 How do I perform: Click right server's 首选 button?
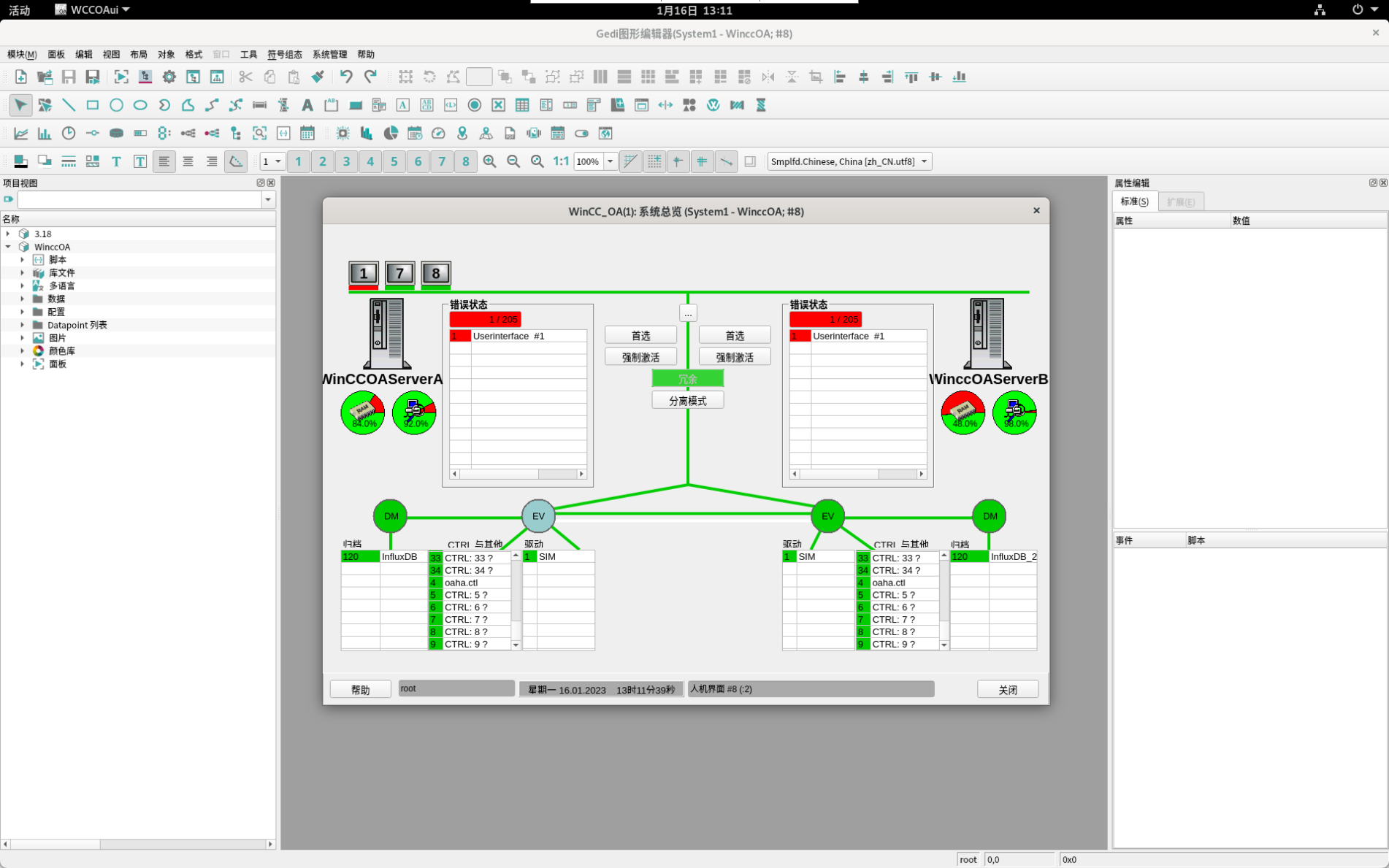tap(735, 335)
